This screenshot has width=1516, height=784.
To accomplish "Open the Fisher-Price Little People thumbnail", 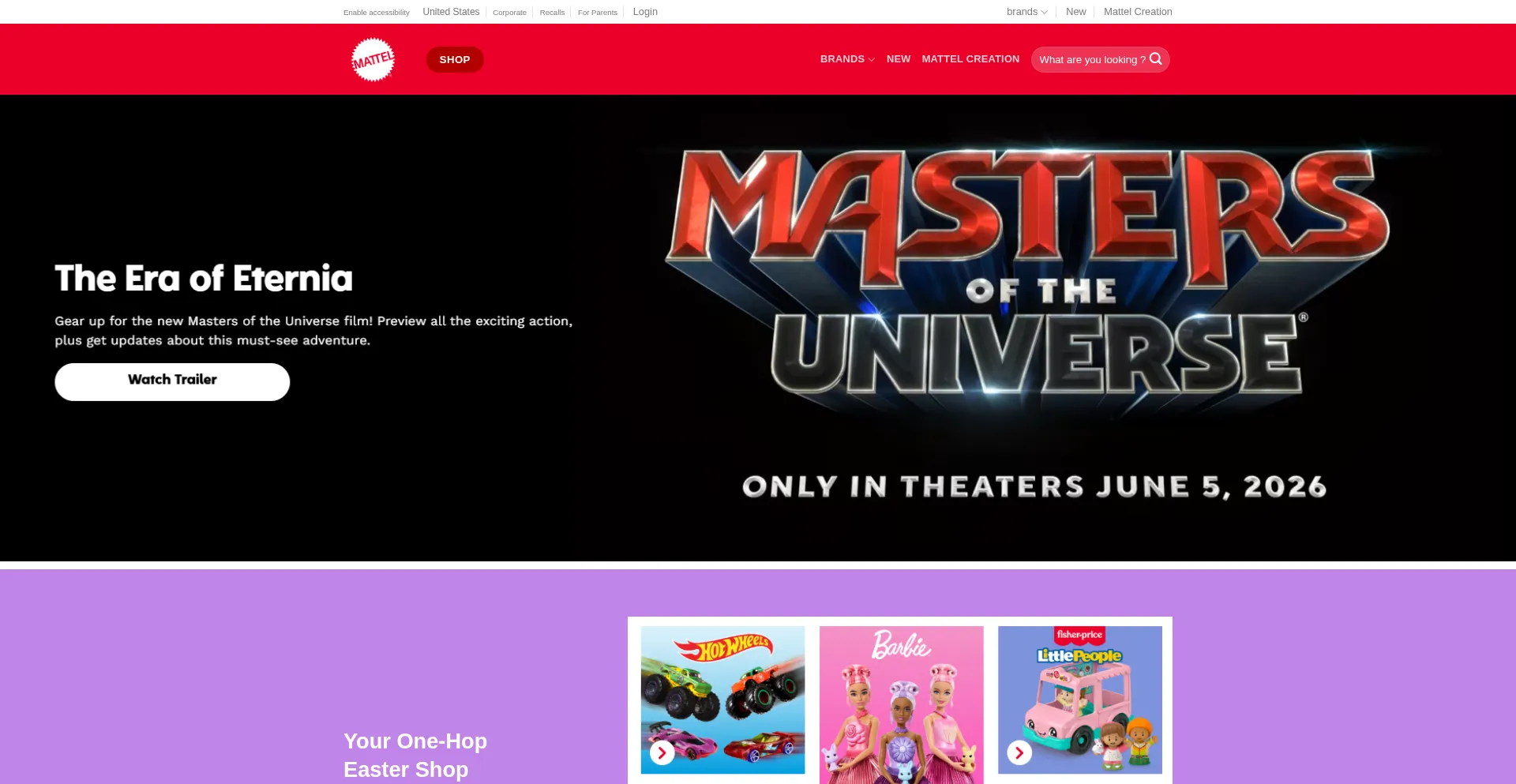I will [1080, 700].
